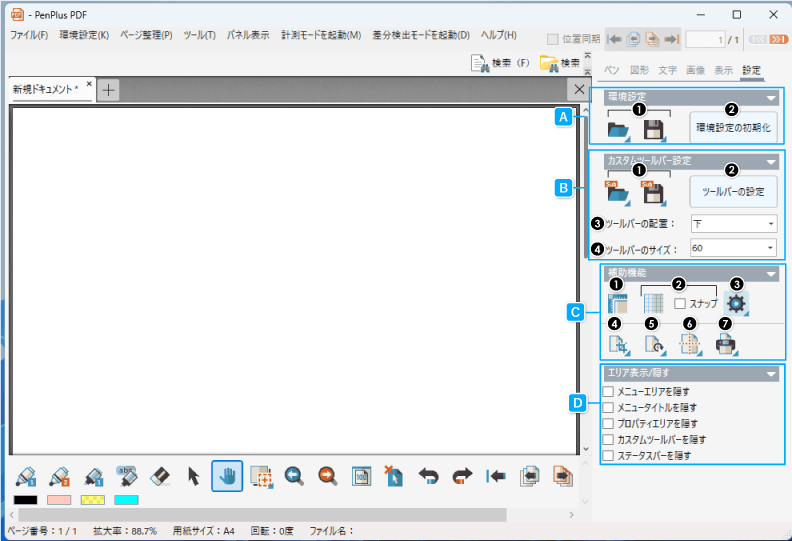Viewport: 792px width, 541px height.
Task: Open the ヘルプ(H) menu
Action: (499, 35)
